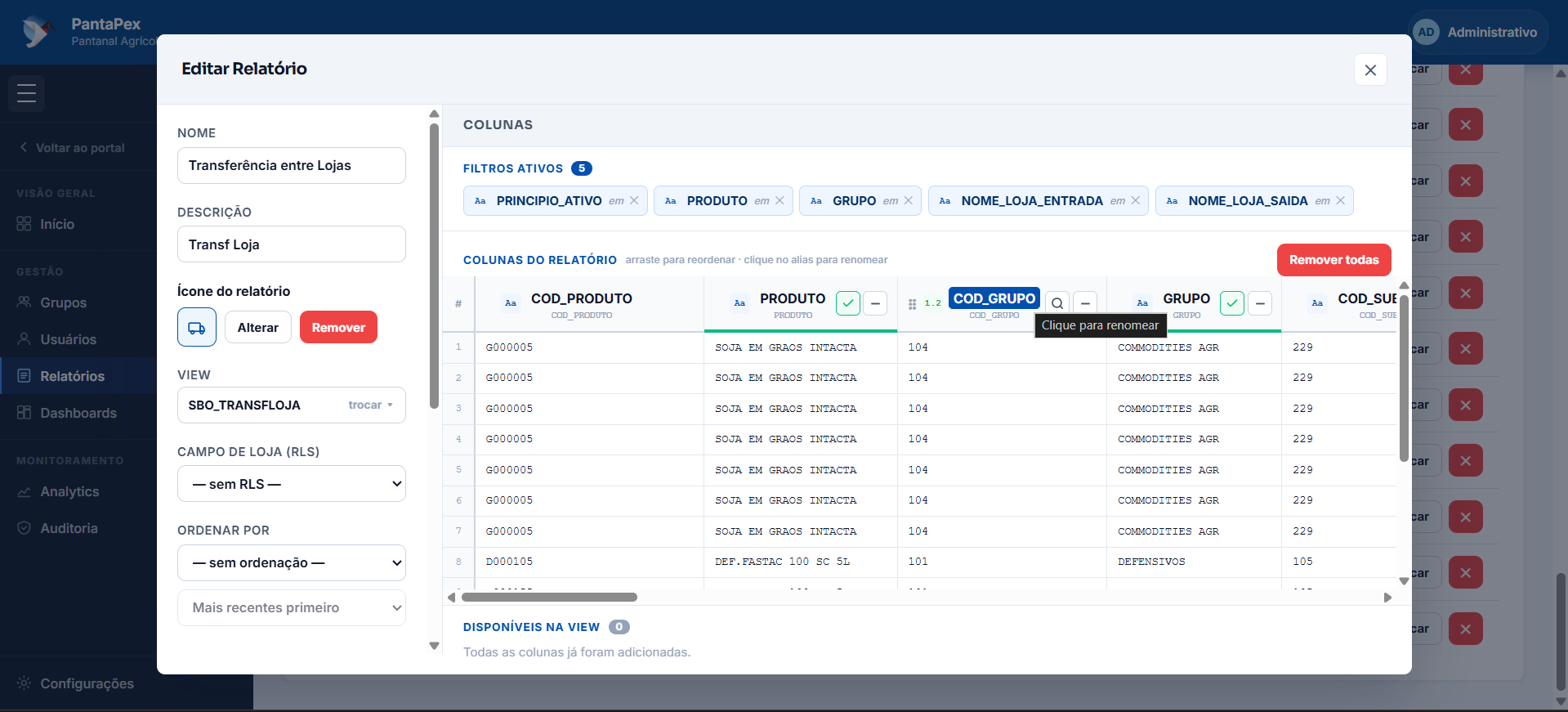Remove the PRINCIPIO_ATIVO active filter
Image resolution: width=1568 pixels, height=712 pixels.
coord(634,200)
